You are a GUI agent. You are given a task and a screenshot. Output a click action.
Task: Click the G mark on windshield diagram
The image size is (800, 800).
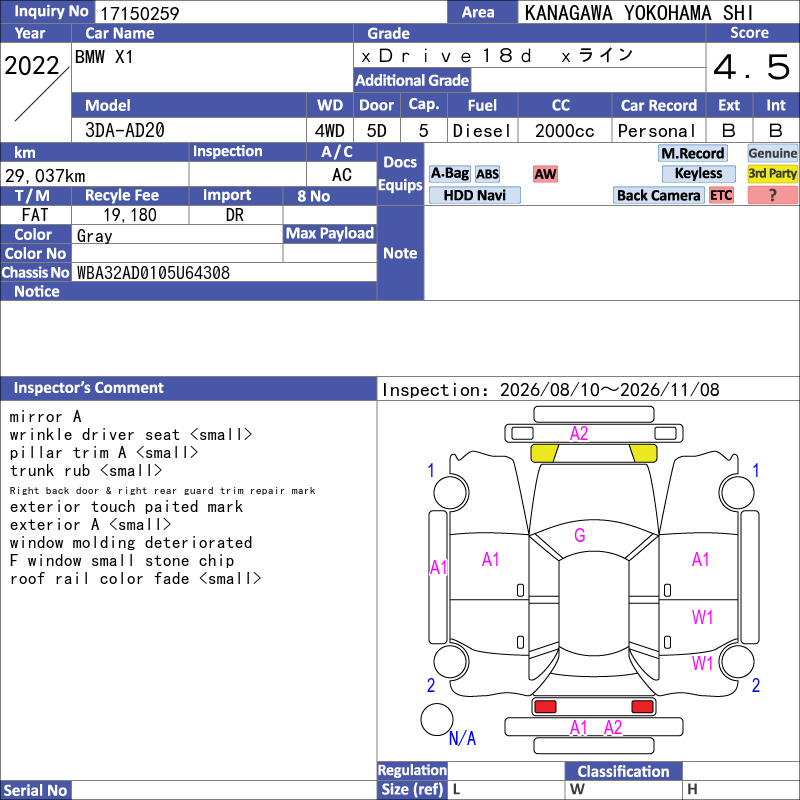pos(580,535)
